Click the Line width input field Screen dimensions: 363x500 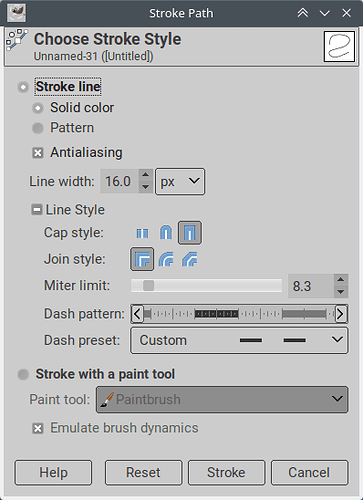pyautogui.click(x=119, y=181)
